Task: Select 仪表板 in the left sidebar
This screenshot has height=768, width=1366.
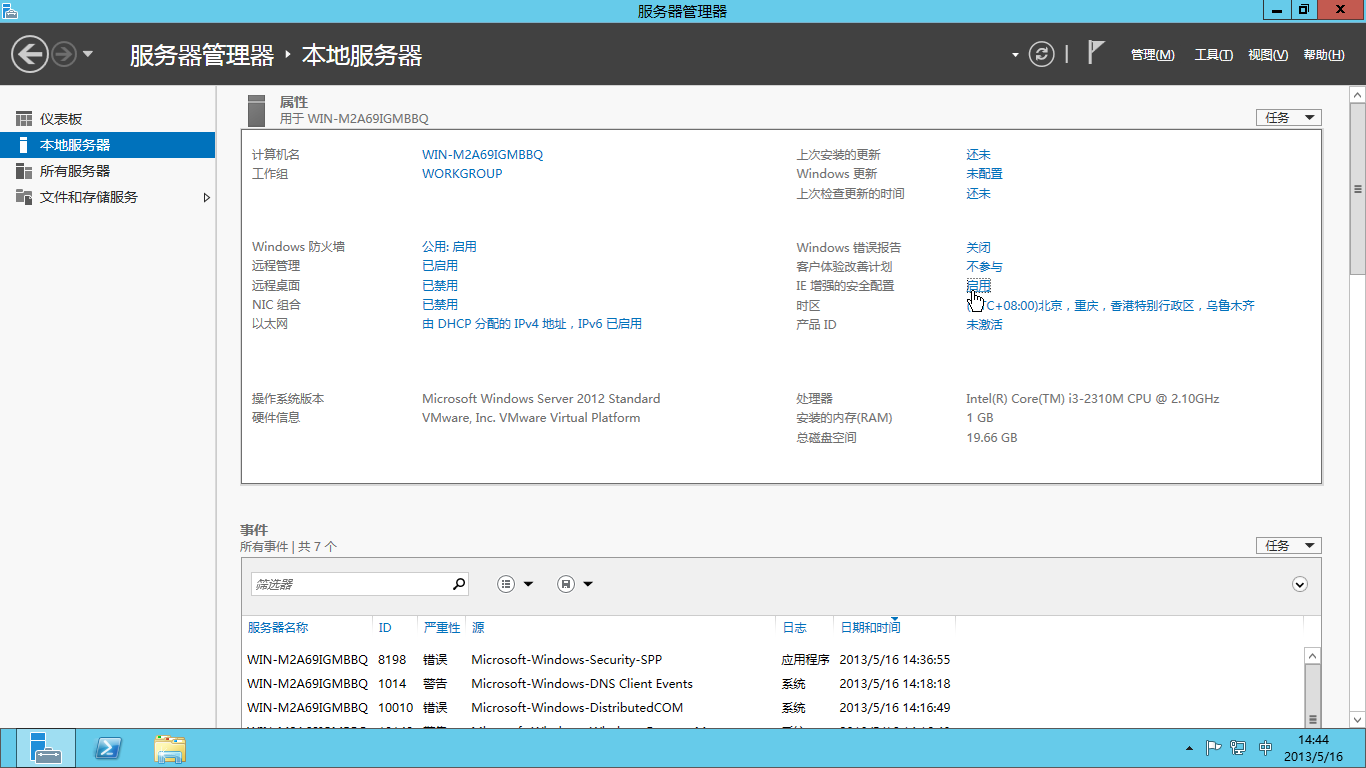Action: coord(61,119)
